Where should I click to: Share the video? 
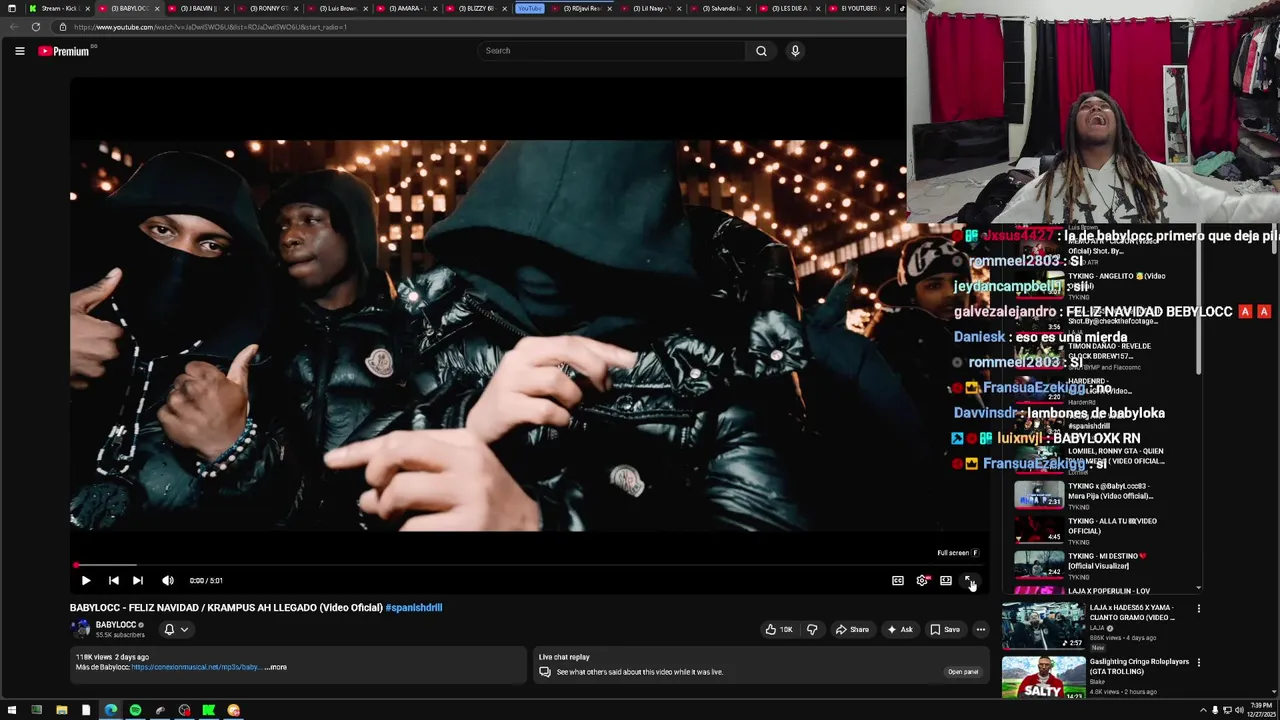pyautogui.click(x=852, y=629)
